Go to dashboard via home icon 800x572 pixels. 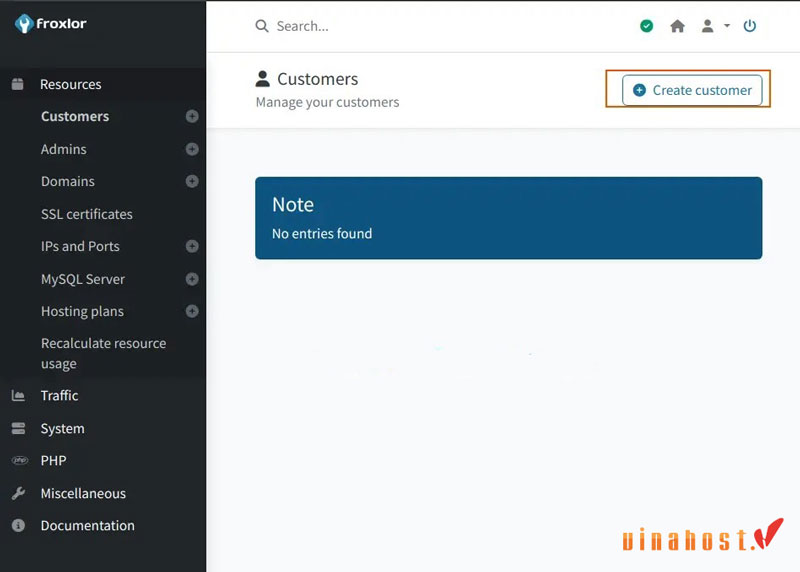[x=677, y=26]
